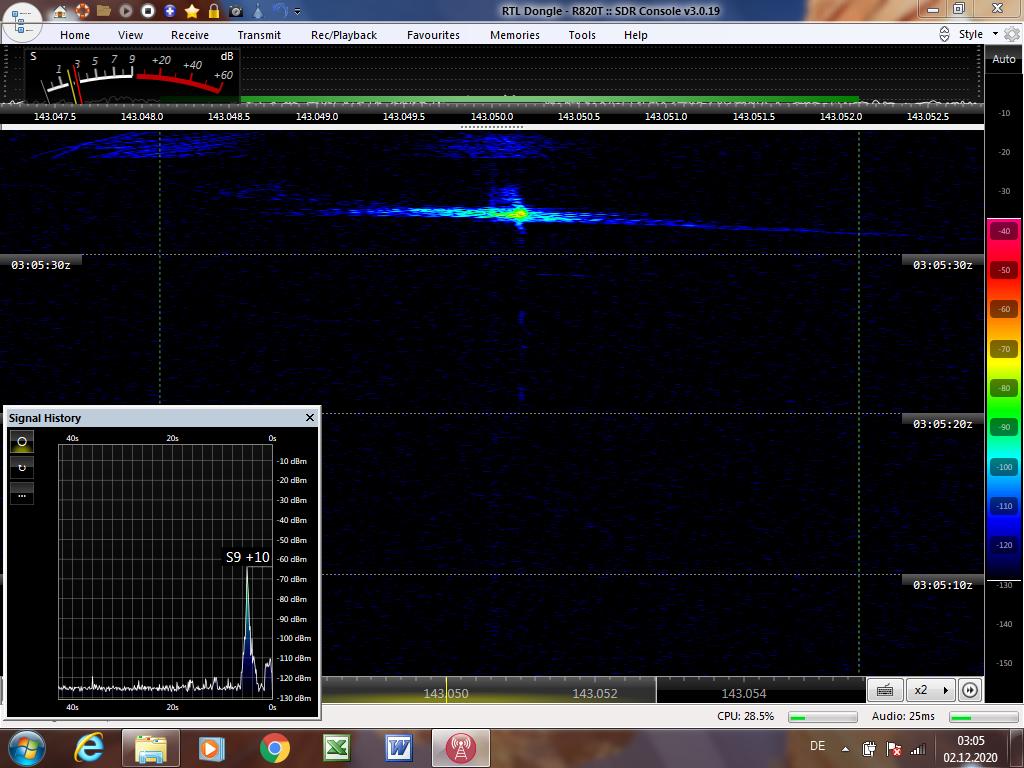Click the house icon in quick access toolbar
This screenshot has height=768, width=1024.
59,11
